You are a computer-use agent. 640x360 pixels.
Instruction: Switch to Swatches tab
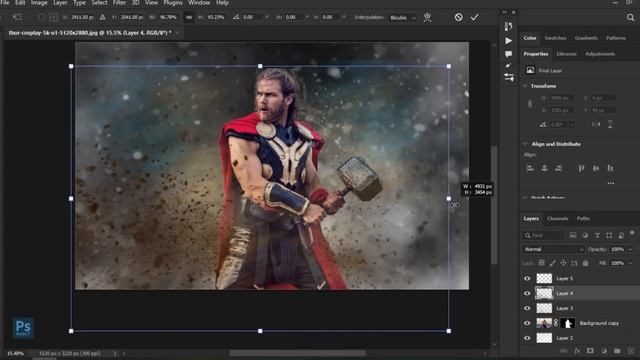click(556, 38)
